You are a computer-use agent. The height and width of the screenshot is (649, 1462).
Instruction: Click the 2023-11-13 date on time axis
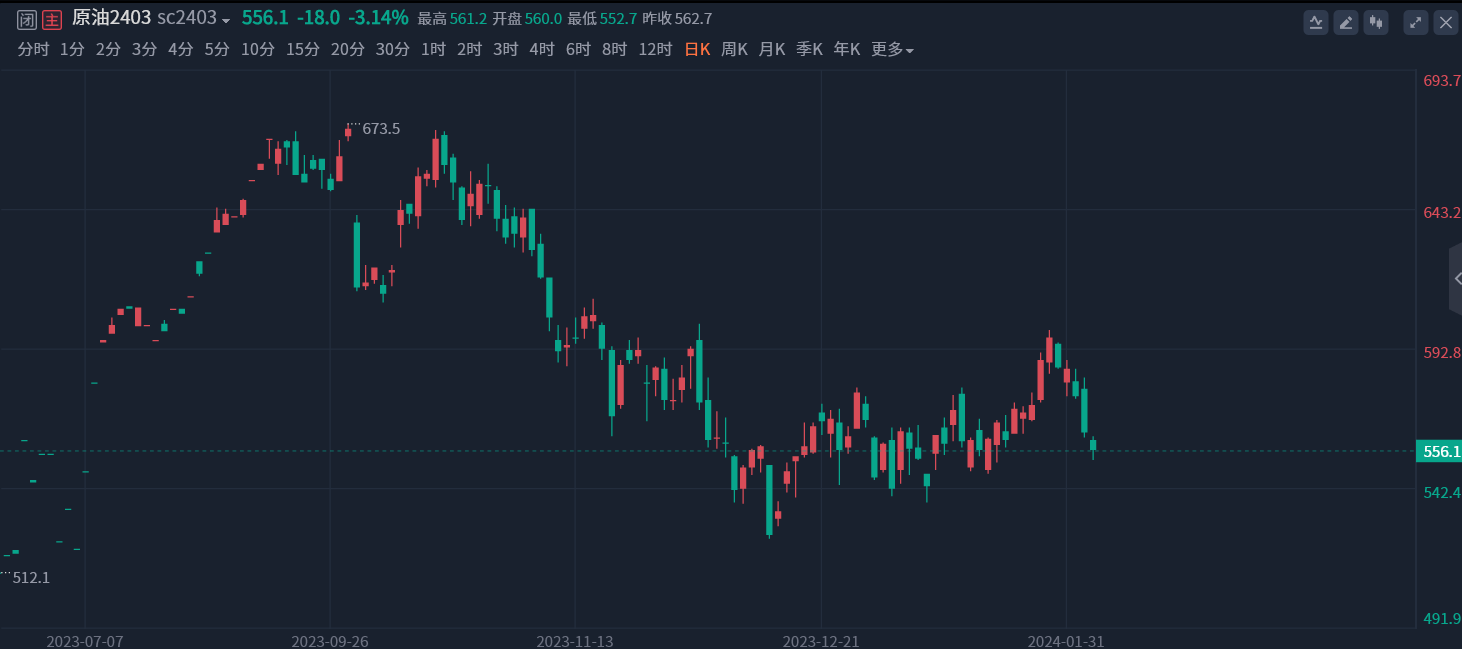(x=575, y=640)
